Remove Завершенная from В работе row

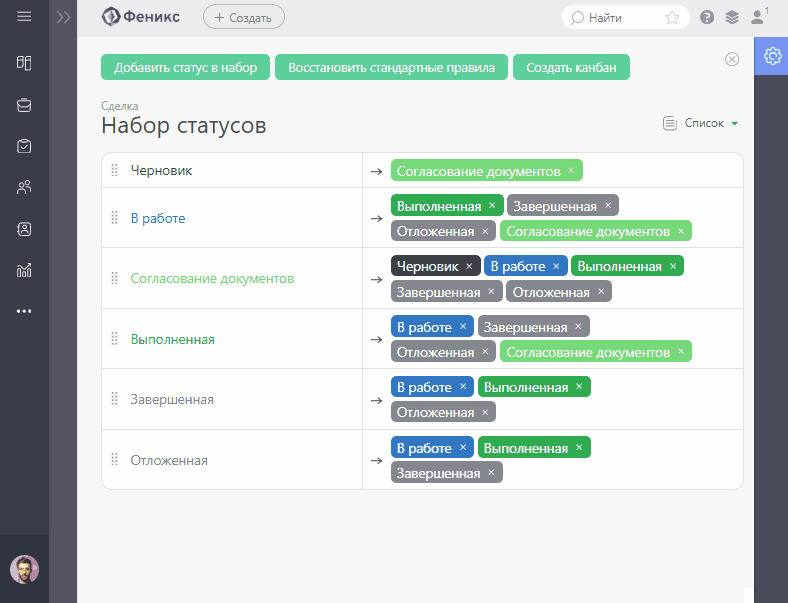[608, 206]
